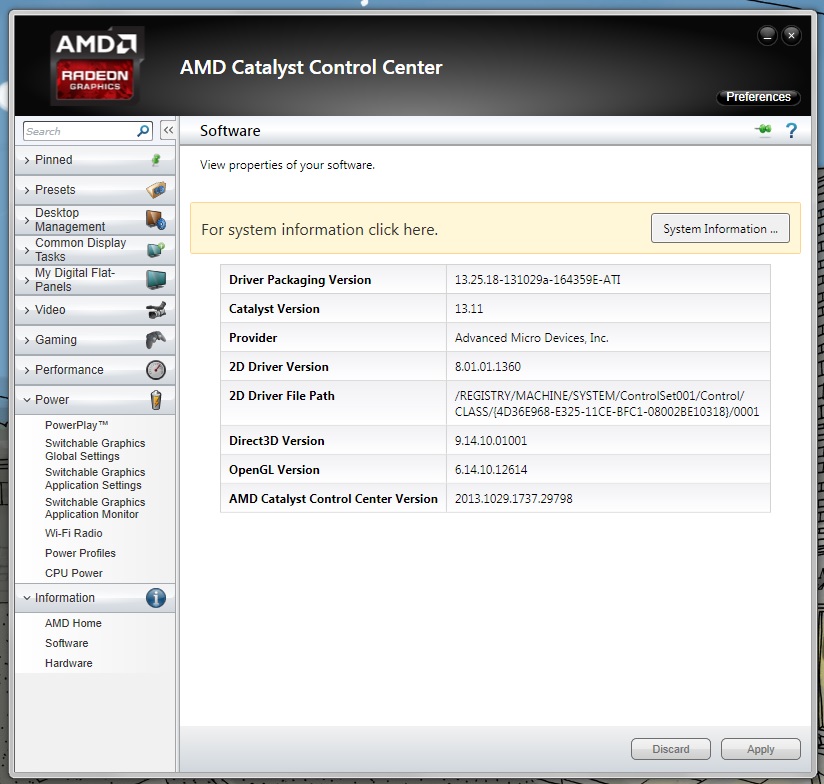Click the Gaming controller icon
The width and height of the screenshot is (824, 784).
[x=156, y=340]
